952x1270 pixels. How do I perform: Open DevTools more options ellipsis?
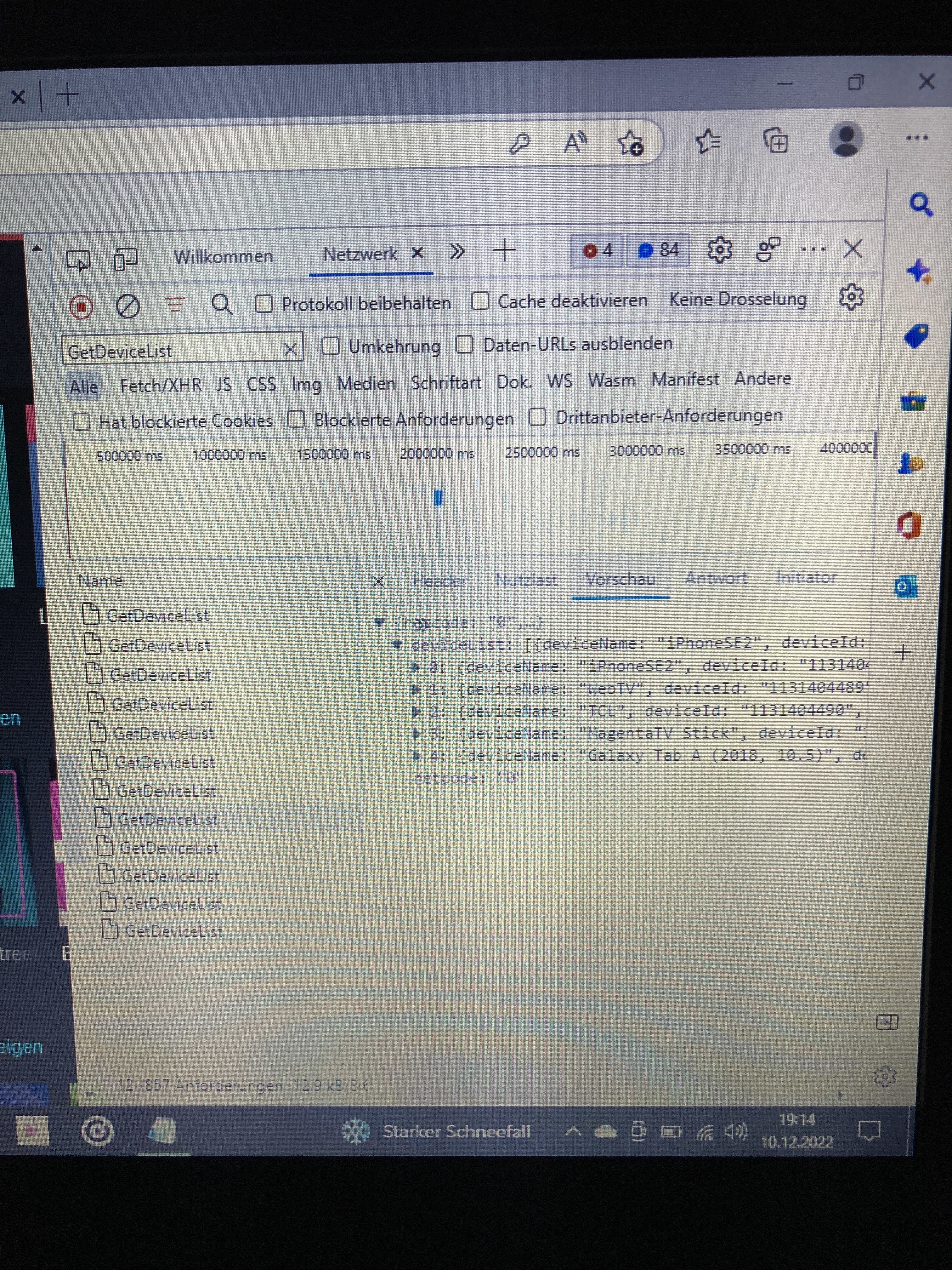(x=813, y=249)
